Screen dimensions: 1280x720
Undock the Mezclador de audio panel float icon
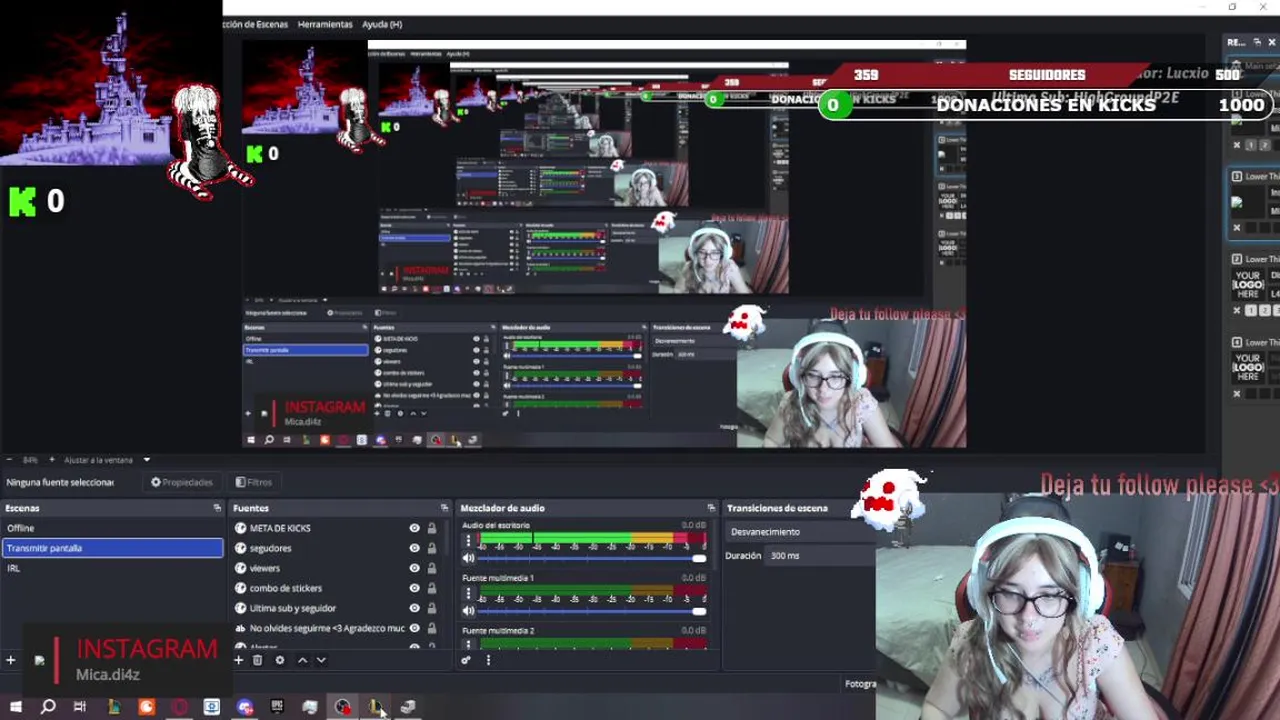pyautogui.click(x=711, y=508)
